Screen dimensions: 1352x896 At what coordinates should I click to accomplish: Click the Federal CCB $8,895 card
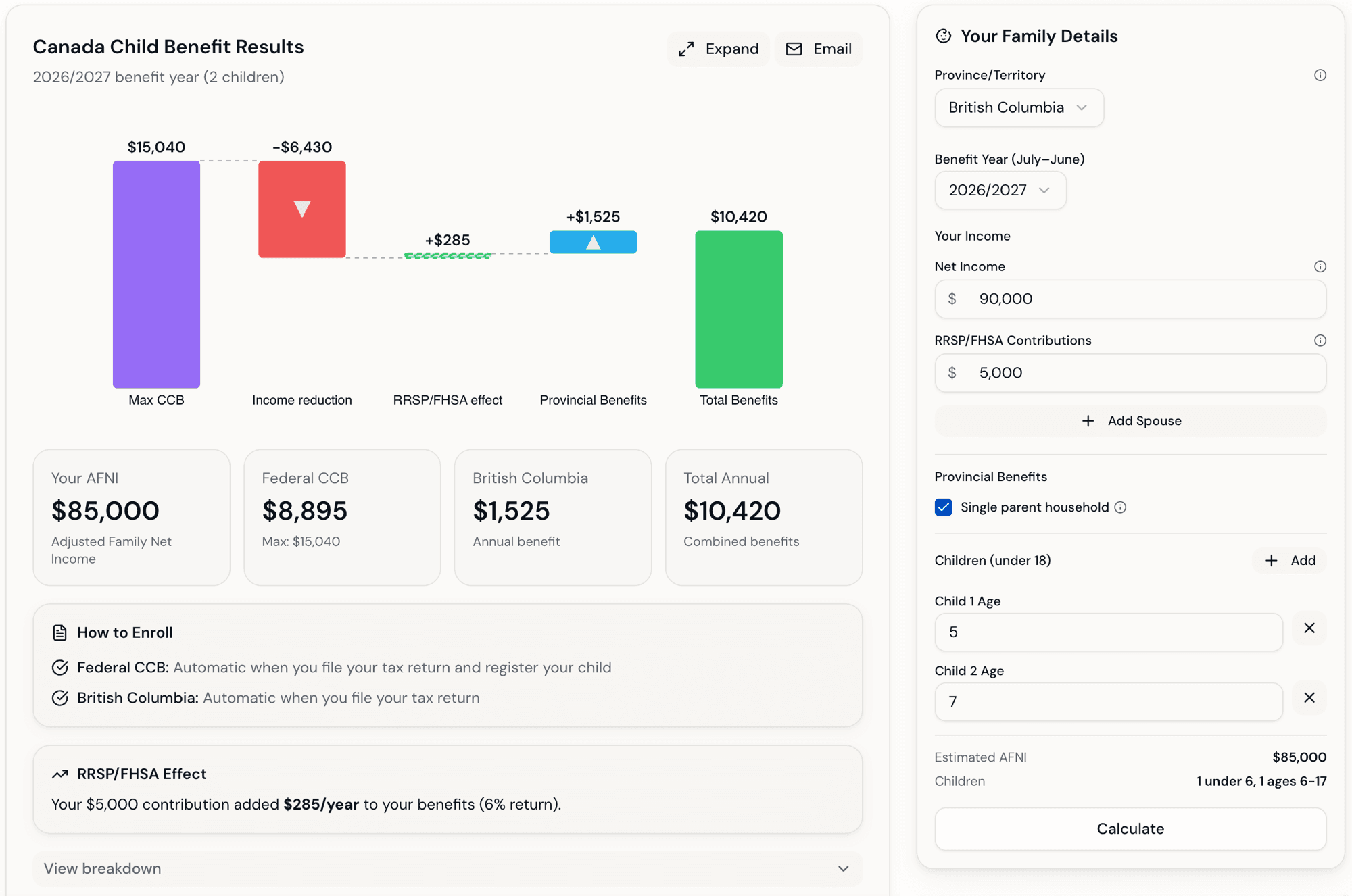(x=342, y=518)
